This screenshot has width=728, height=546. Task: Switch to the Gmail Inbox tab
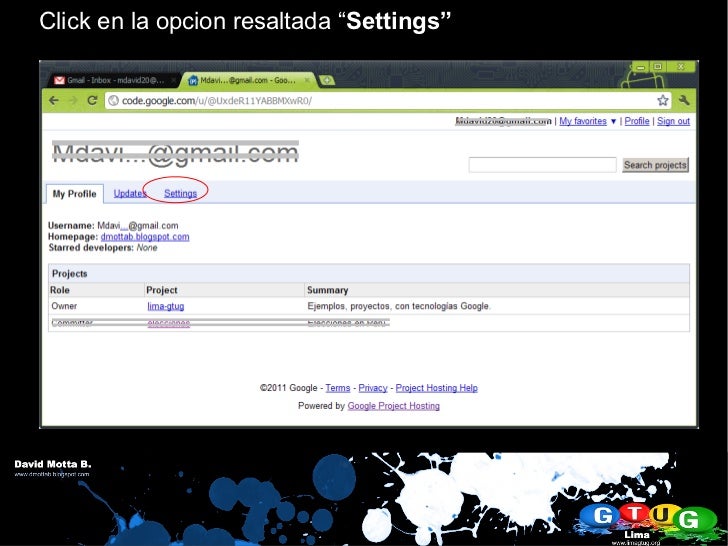(114, 80)
